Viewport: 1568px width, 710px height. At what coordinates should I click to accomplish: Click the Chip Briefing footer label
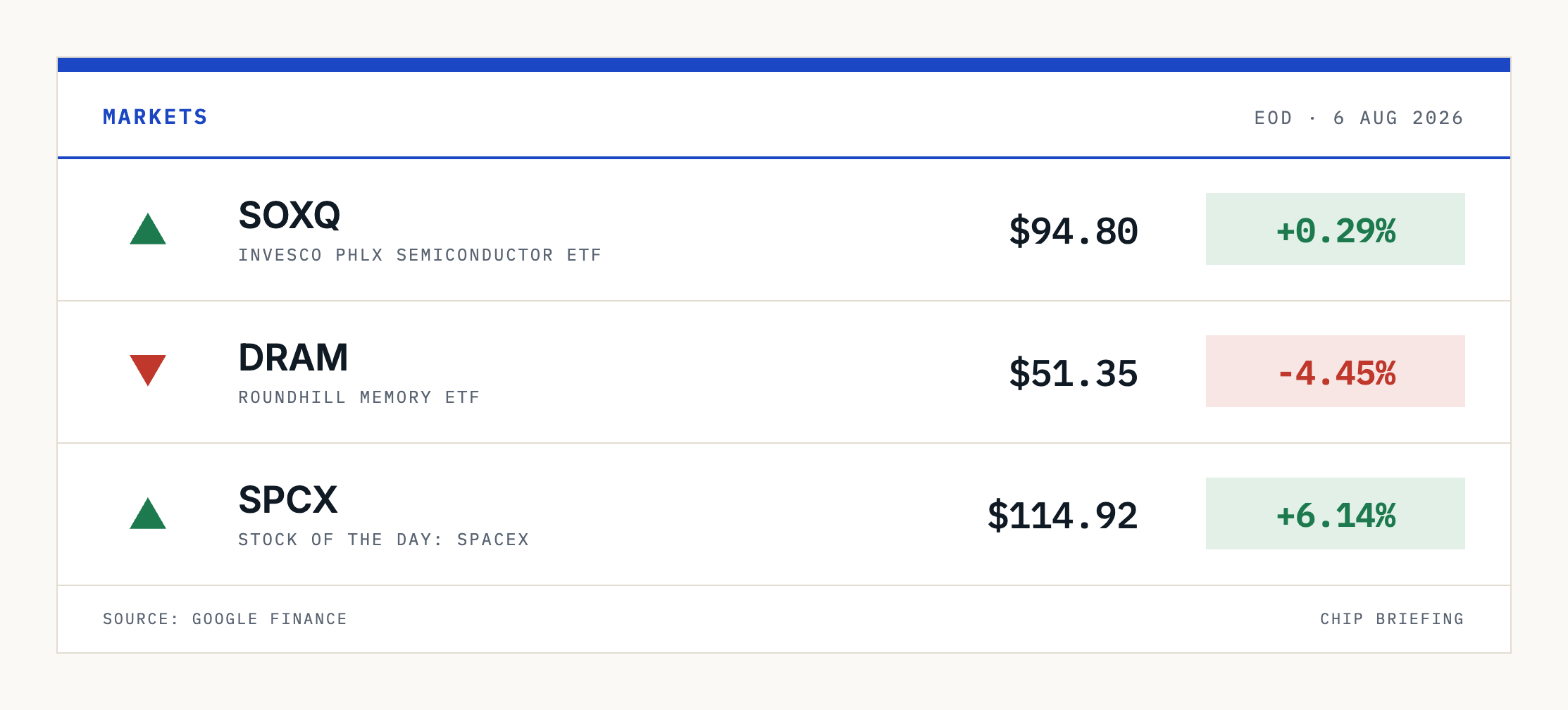click(x=1392, y=619)
